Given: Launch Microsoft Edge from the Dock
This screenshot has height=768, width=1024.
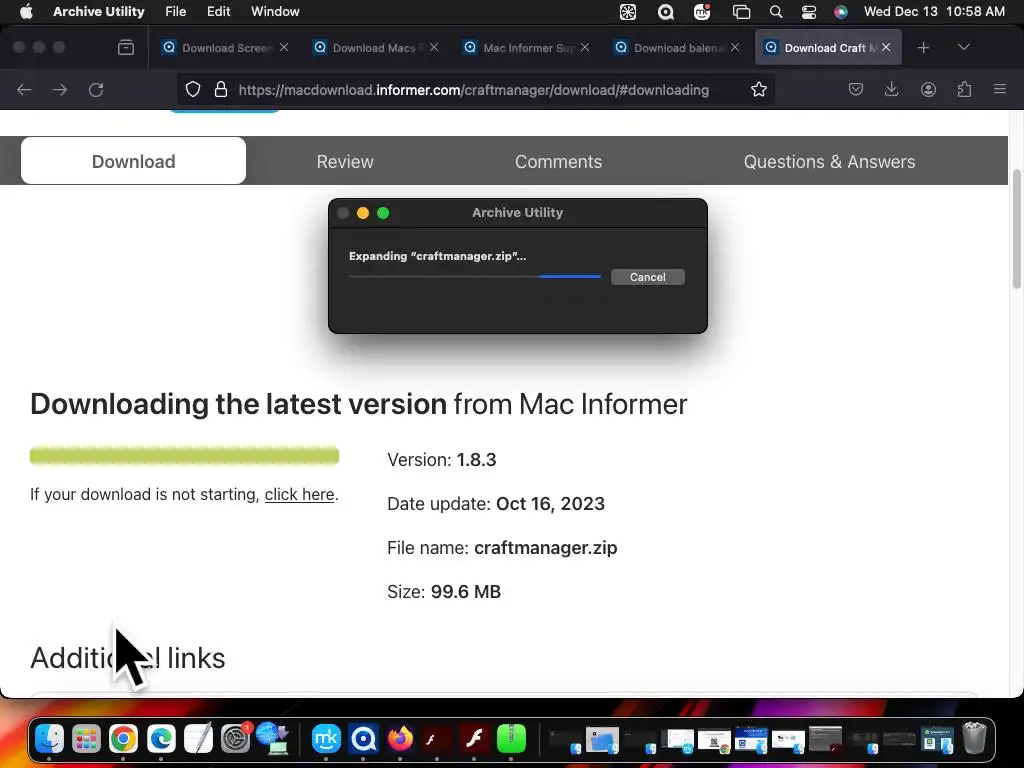Looking at the screenshot, I should pyautogui.click(x=161, y=739).
